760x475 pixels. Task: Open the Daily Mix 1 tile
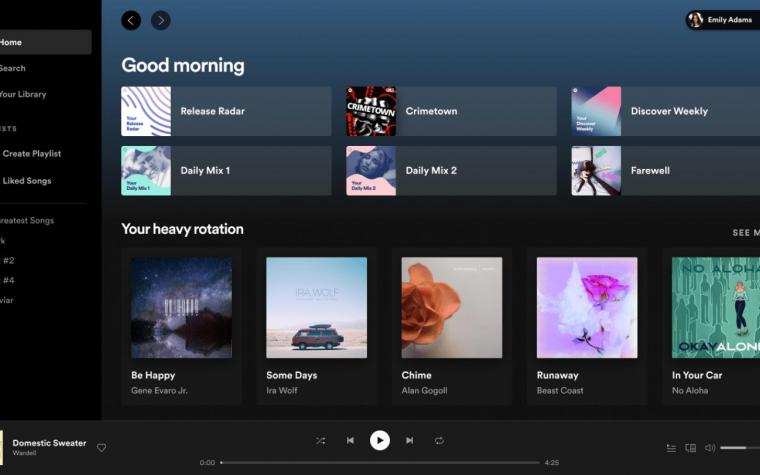click(x=226, y=171)
